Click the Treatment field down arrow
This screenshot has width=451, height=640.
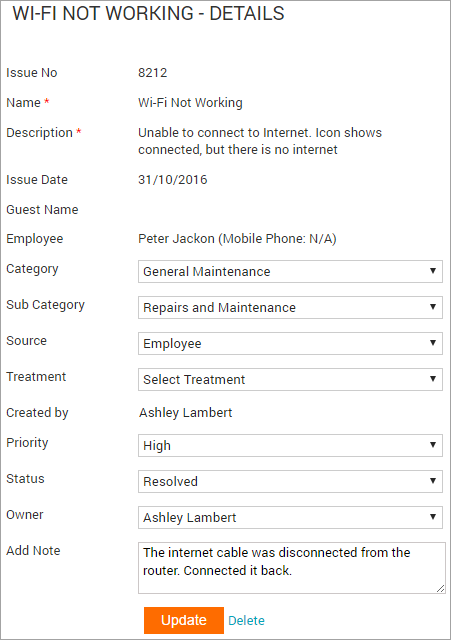(433, 378)
